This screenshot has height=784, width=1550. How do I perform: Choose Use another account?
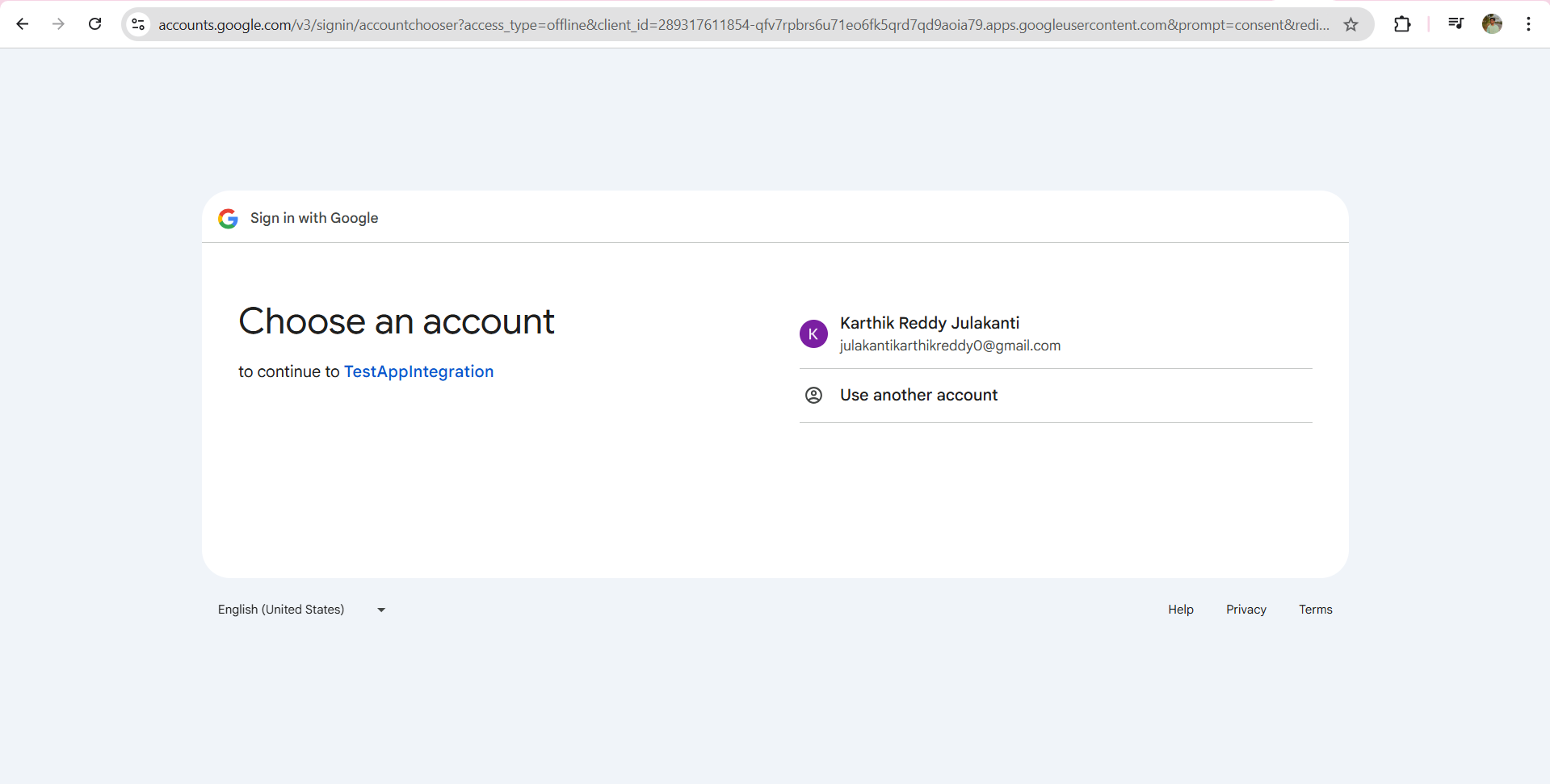[x=918, y=395]
